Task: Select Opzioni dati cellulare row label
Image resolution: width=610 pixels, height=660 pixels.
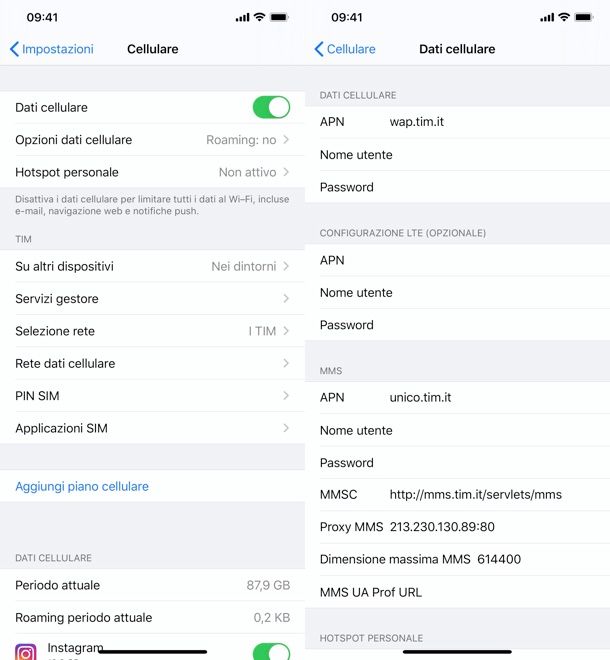Action: 74,140
